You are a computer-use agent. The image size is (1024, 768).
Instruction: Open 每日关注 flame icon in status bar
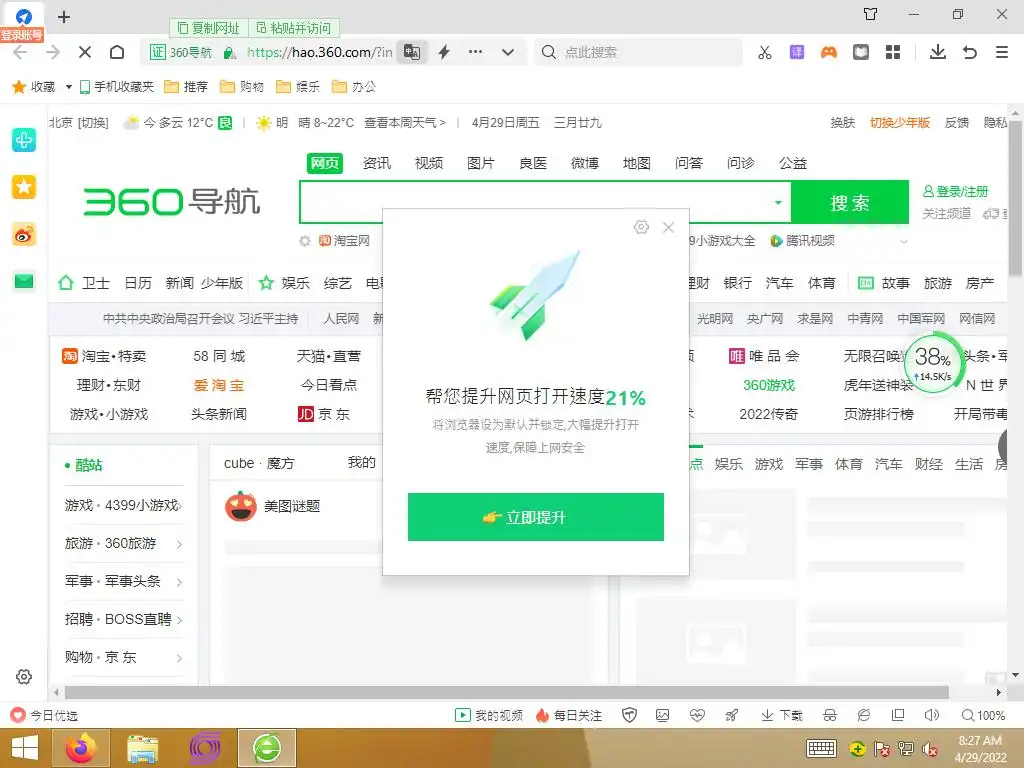pyautogui.click(x=569, y=716)
